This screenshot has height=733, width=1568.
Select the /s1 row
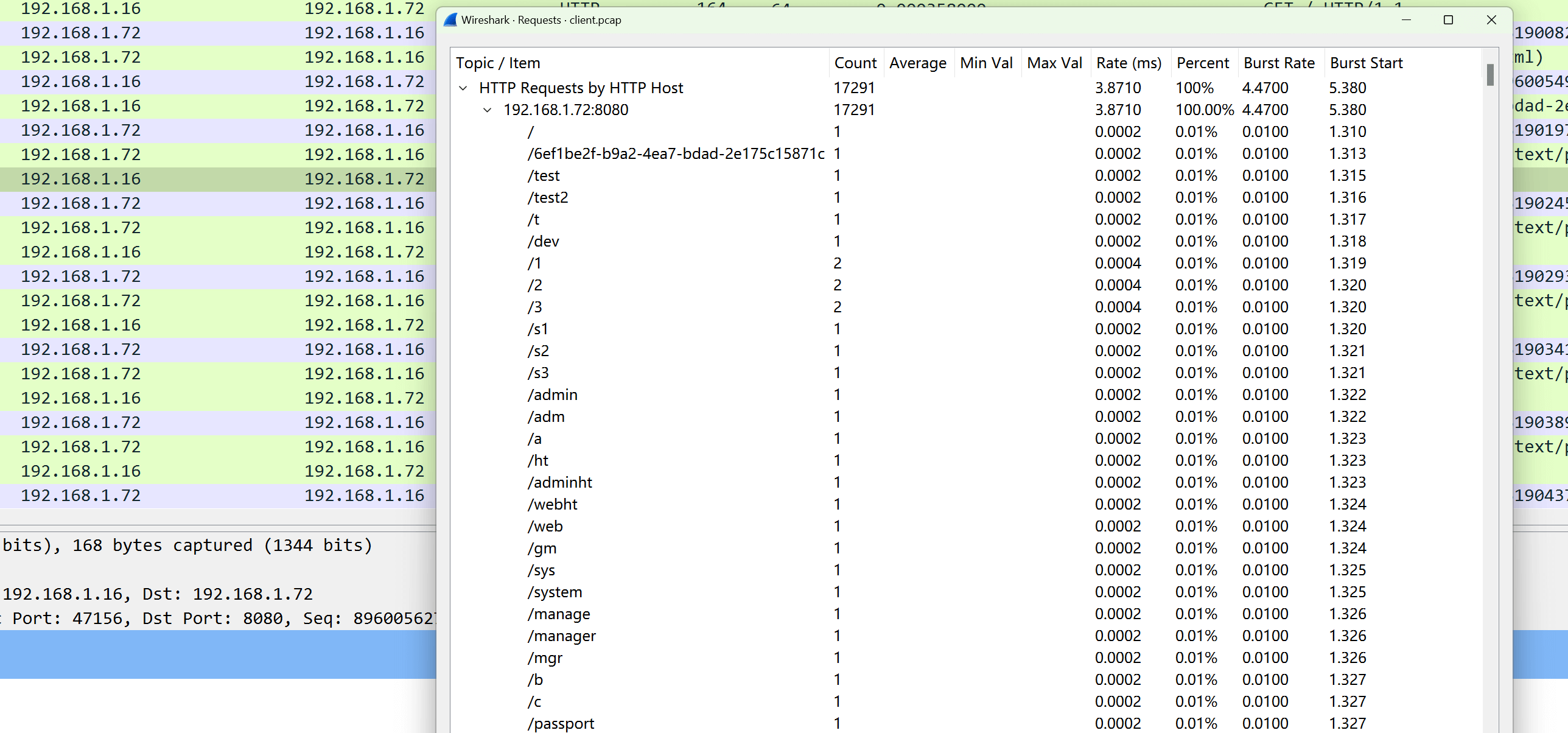pyautogui.click(x=968, y=329)
